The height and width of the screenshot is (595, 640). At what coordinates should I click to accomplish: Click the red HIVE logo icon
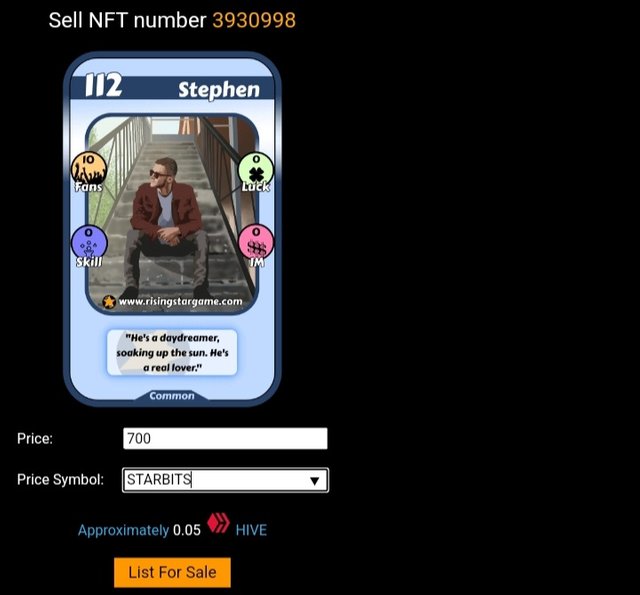click(218, 523)
